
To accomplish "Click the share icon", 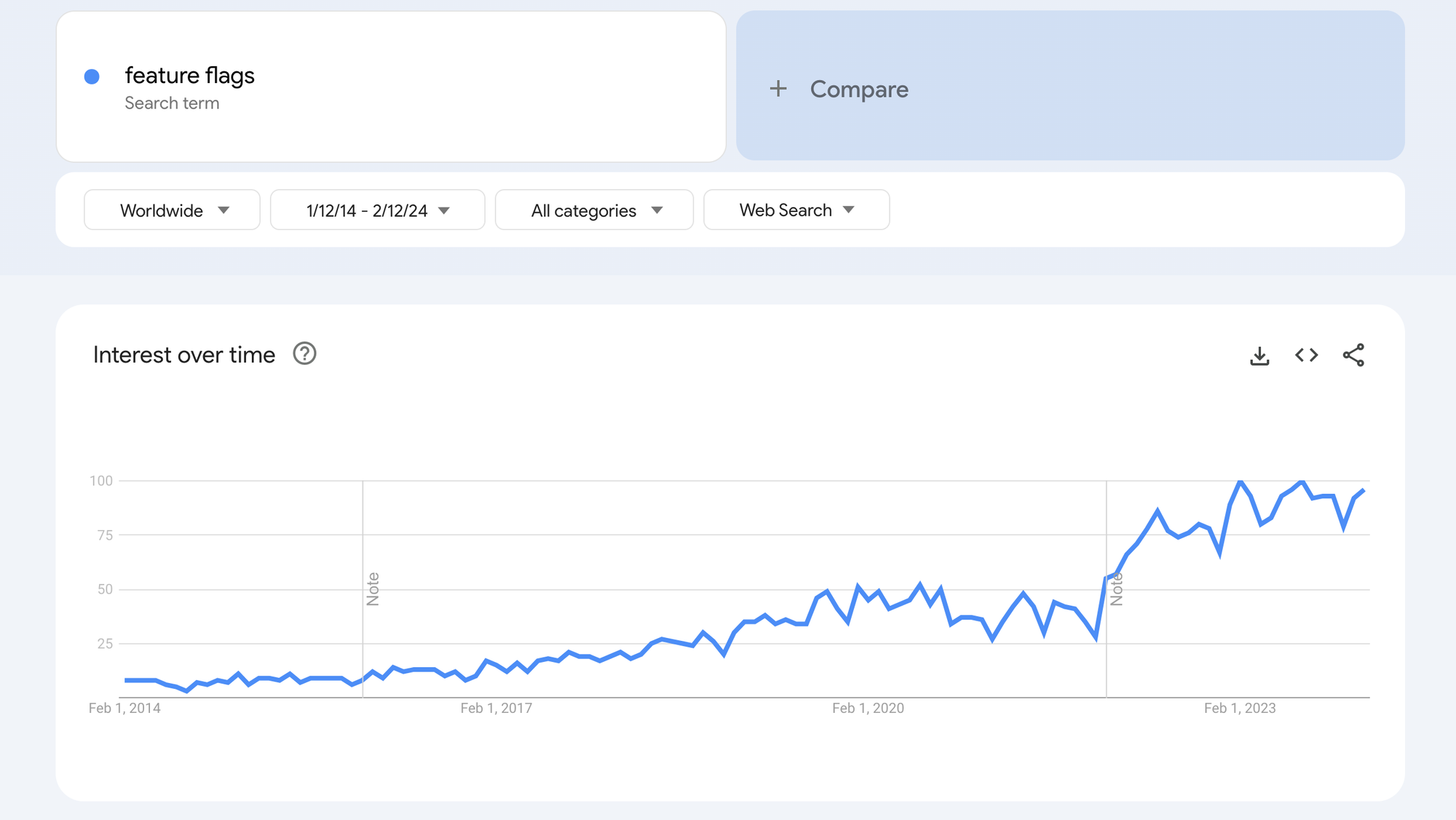I will (x=1353, y=355).
